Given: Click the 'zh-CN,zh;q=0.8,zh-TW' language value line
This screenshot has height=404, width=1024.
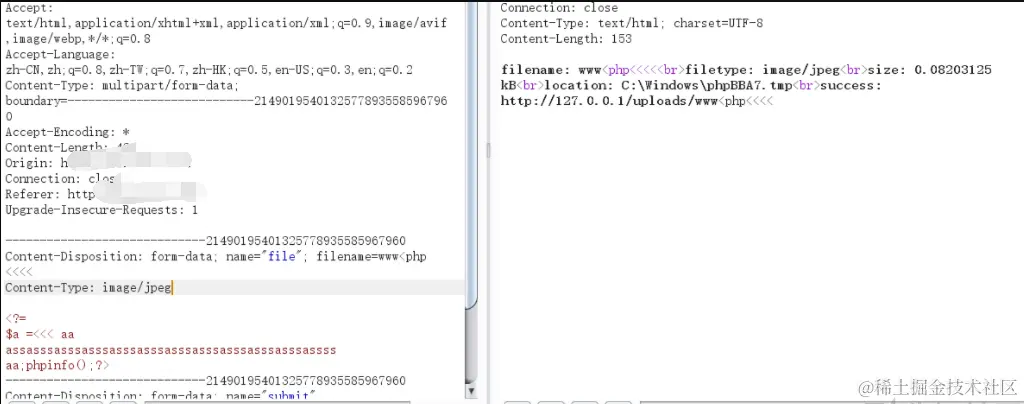Looking at the screenshot, I should 209,70.
